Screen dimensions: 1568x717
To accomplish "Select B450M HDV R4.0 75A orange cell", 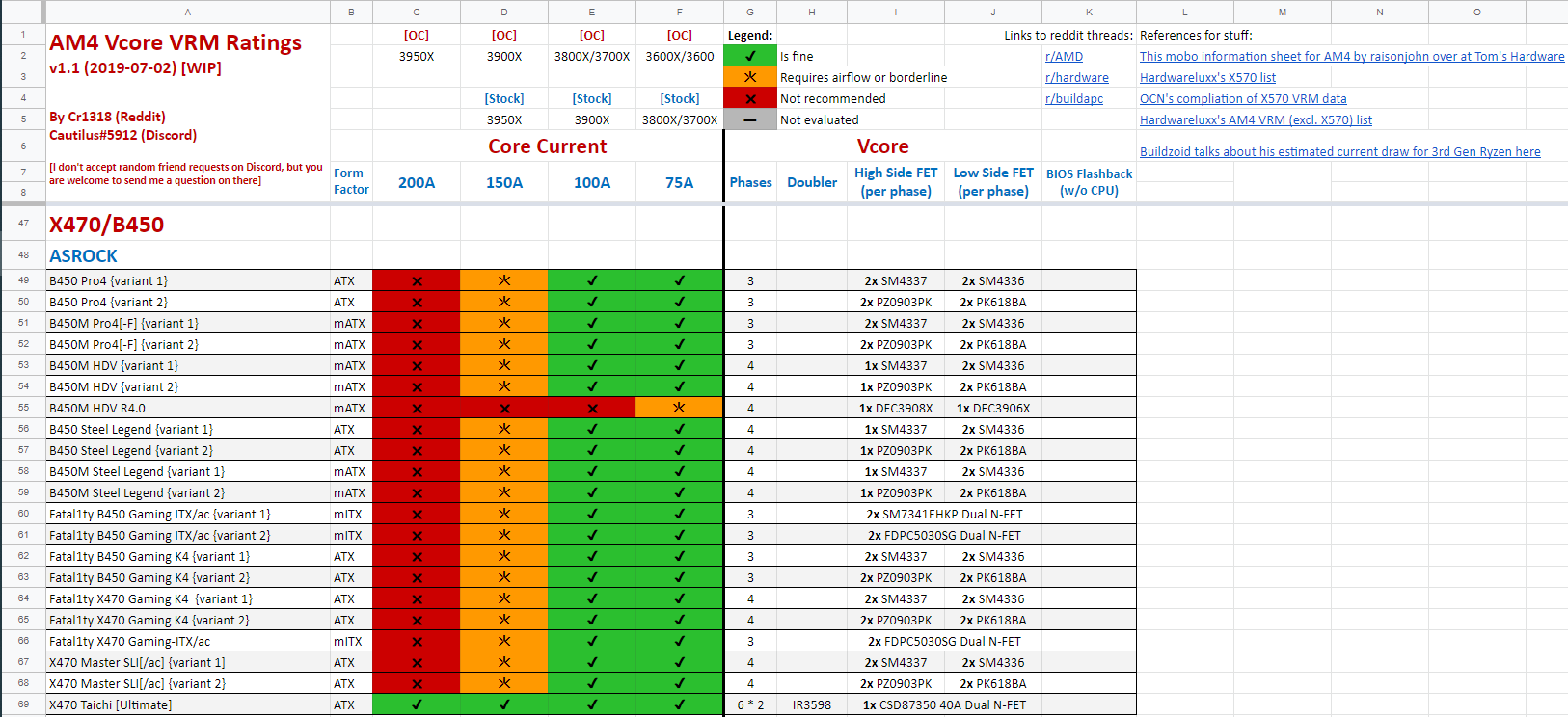I will (x=679, y=408).
